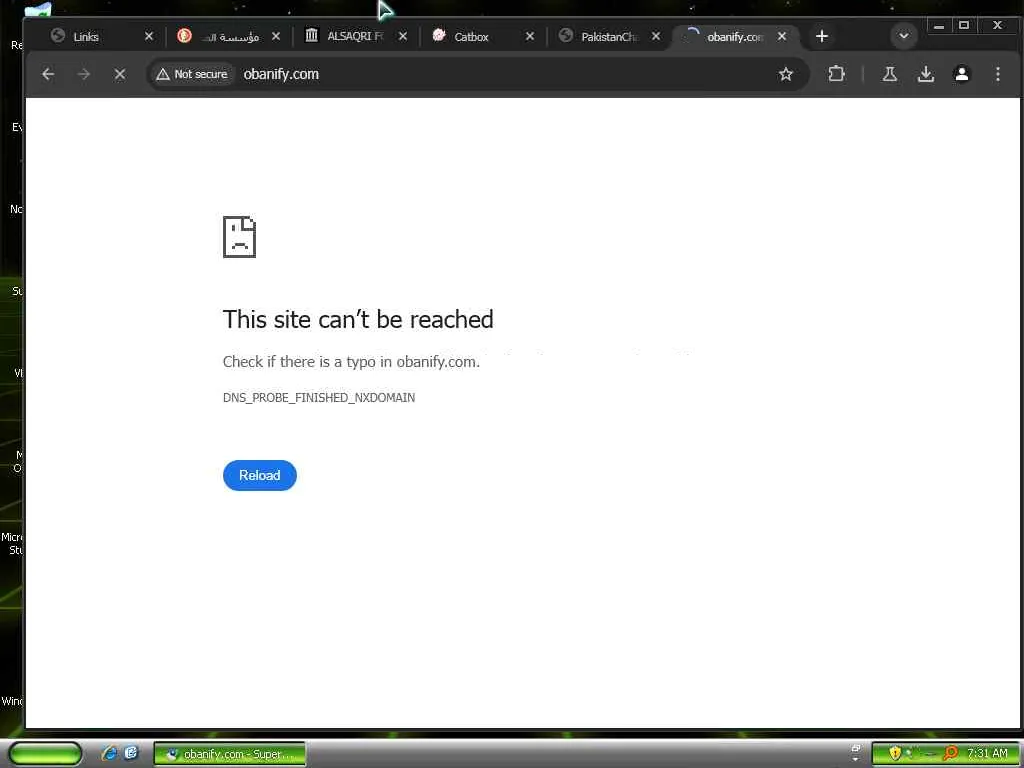Click the 'This site can't be reached' heading

click(358, 319)
